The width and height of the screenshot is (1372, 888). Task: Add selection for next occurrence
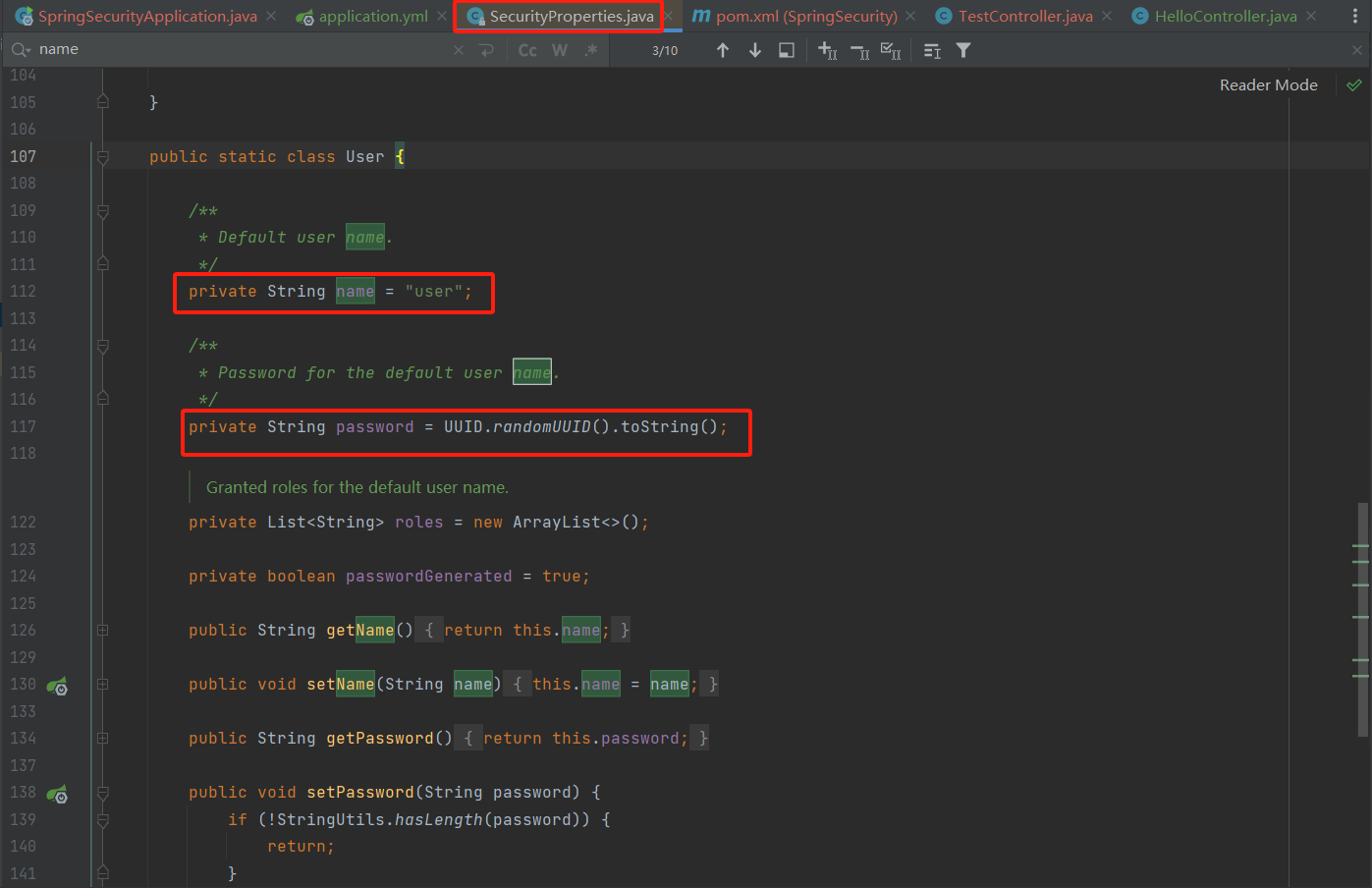[x=828, y=50]
